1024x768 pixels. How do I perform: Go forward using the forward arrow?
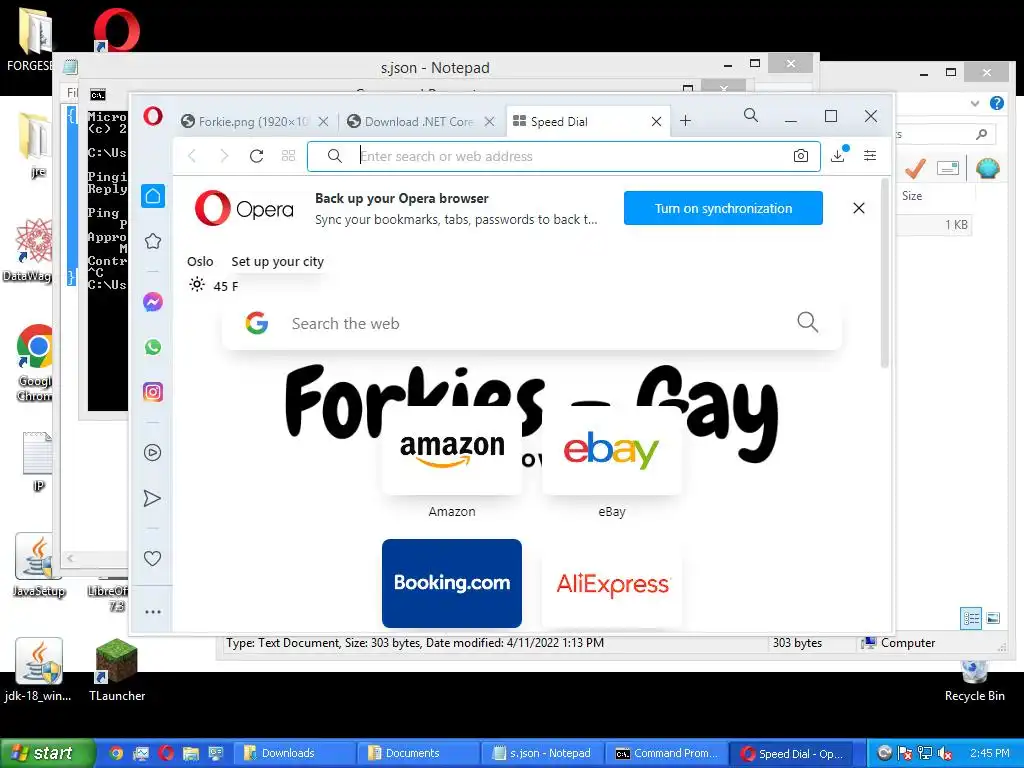point(224,156)
